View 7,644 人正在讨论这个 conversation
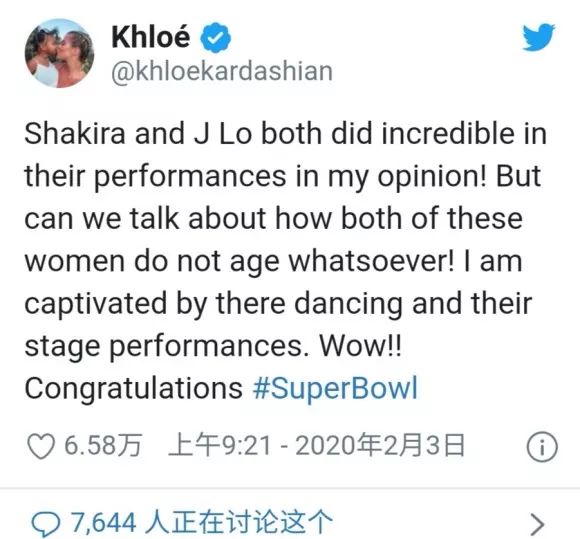 201,522
